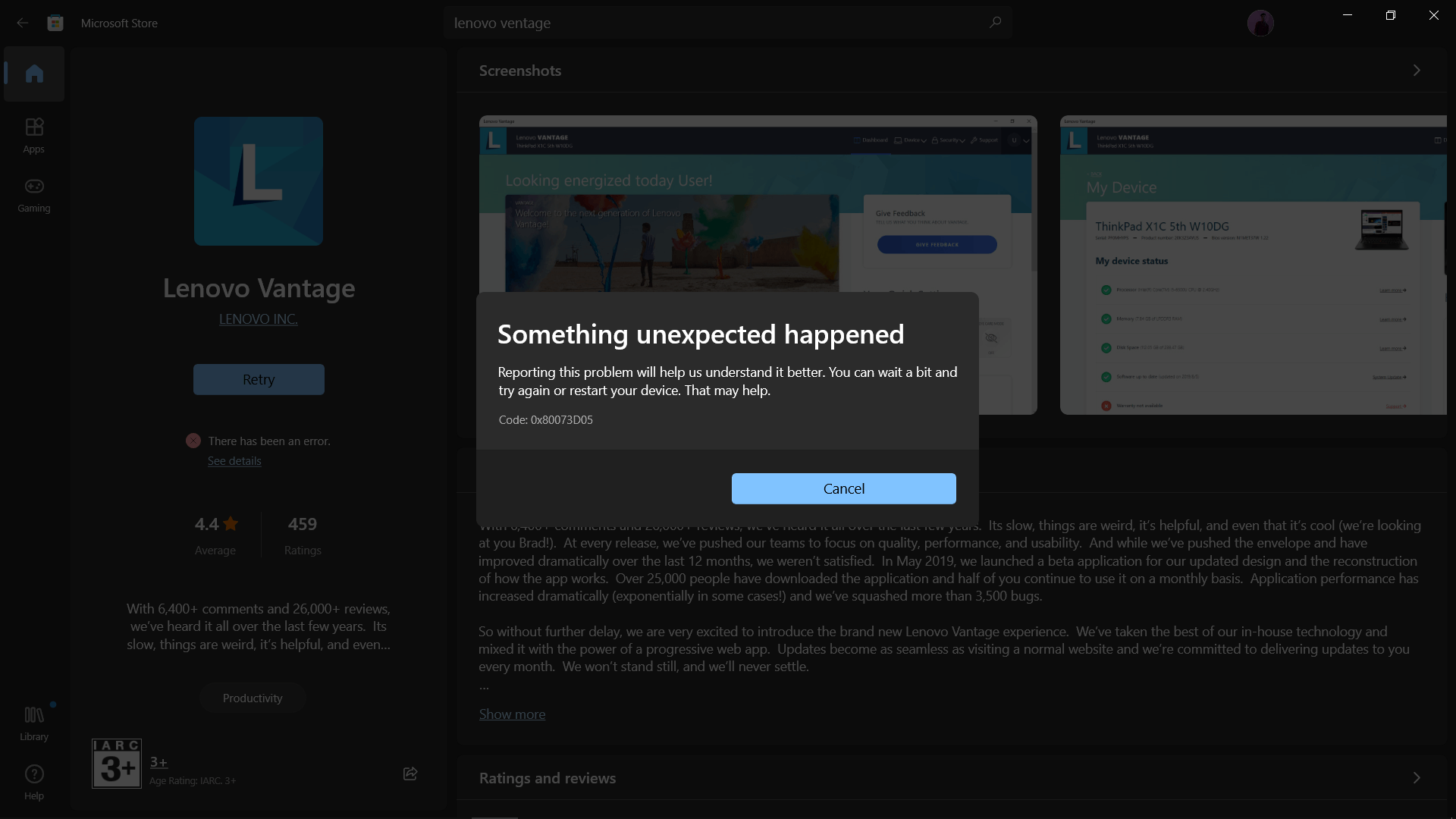Open the My Device screenshot thumbnail
The image size is (1456, 819).
click(x=1253, y=265)
